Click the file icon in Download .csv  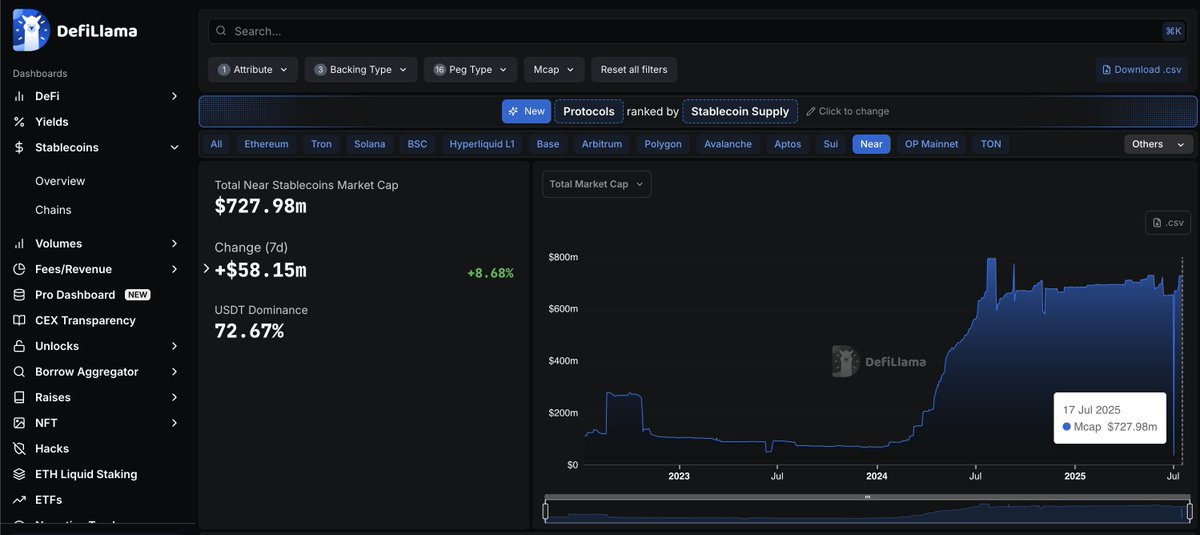(x=1106, y=70)
